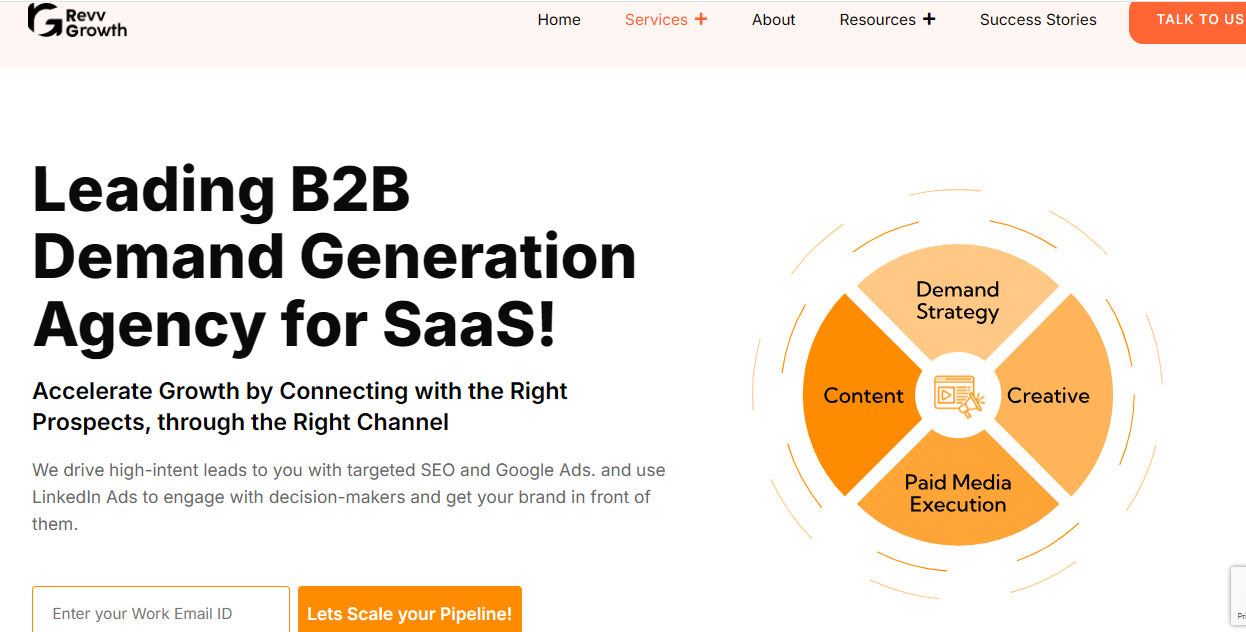Expand the Resources menu plus icon
Viewport: 1246px width, 632px height.
[929, 19]
